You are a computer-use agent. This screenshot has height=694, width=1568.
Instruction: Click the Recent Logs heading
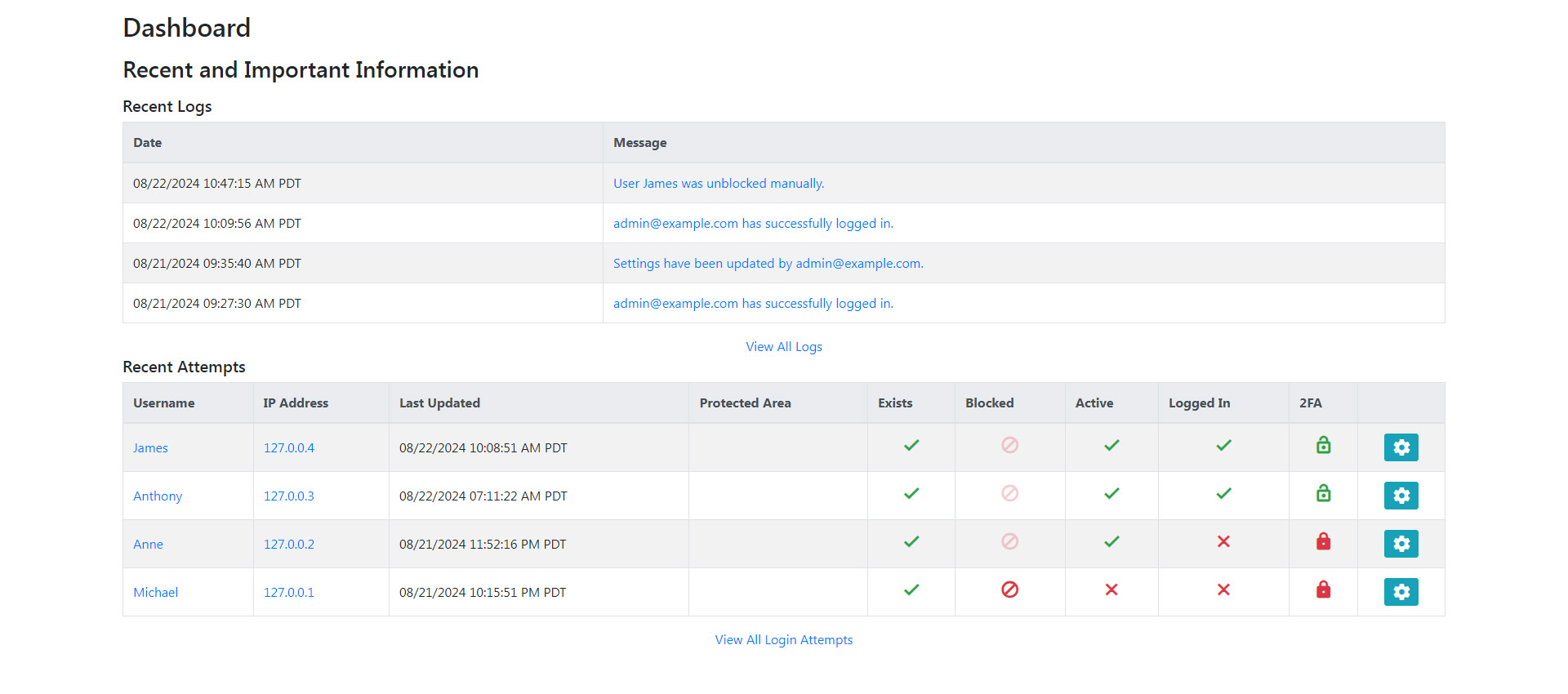[167, 107]
